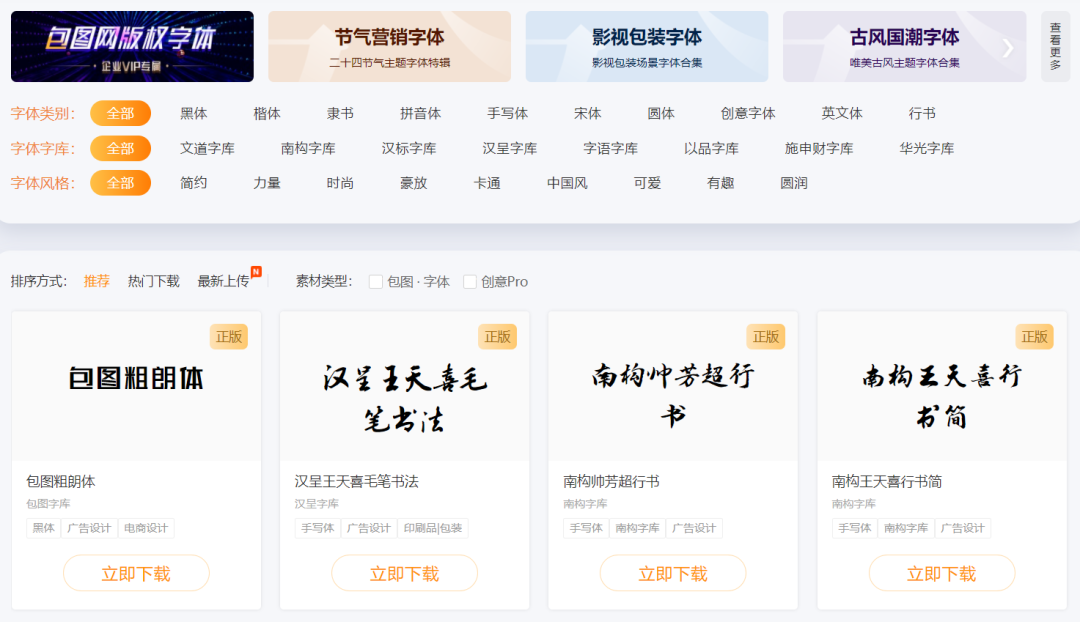Screen dimensions: 1080x622
Task: Choose the 汉标字库 font library
Action: coord(409,148)
